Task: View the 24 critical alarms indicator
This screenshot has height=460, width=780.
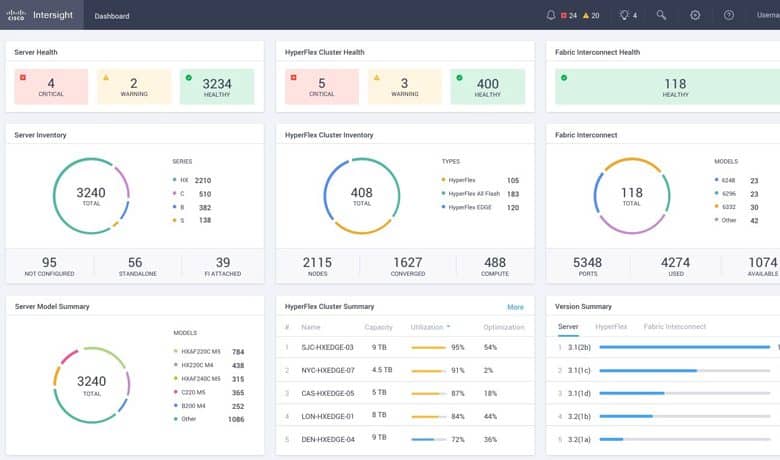Action: coord(569,15)
